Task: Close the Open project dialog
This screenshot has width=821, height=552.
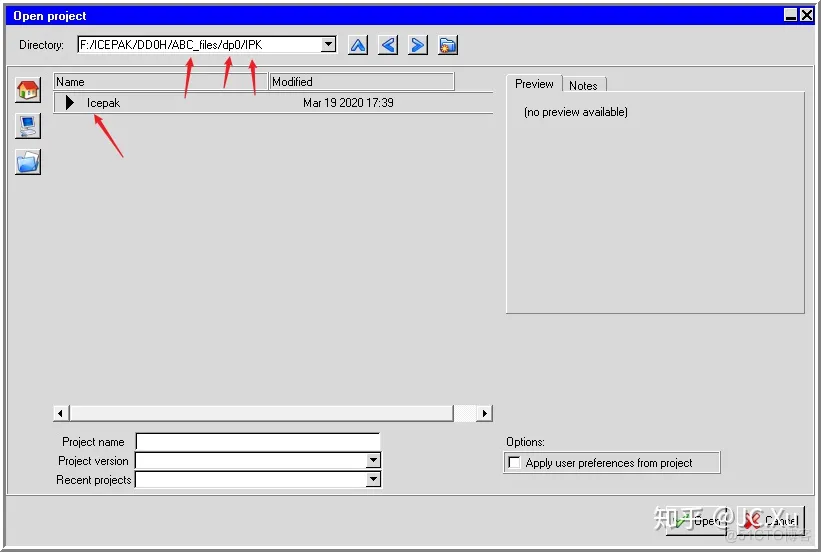Action: tap(807, 16)
